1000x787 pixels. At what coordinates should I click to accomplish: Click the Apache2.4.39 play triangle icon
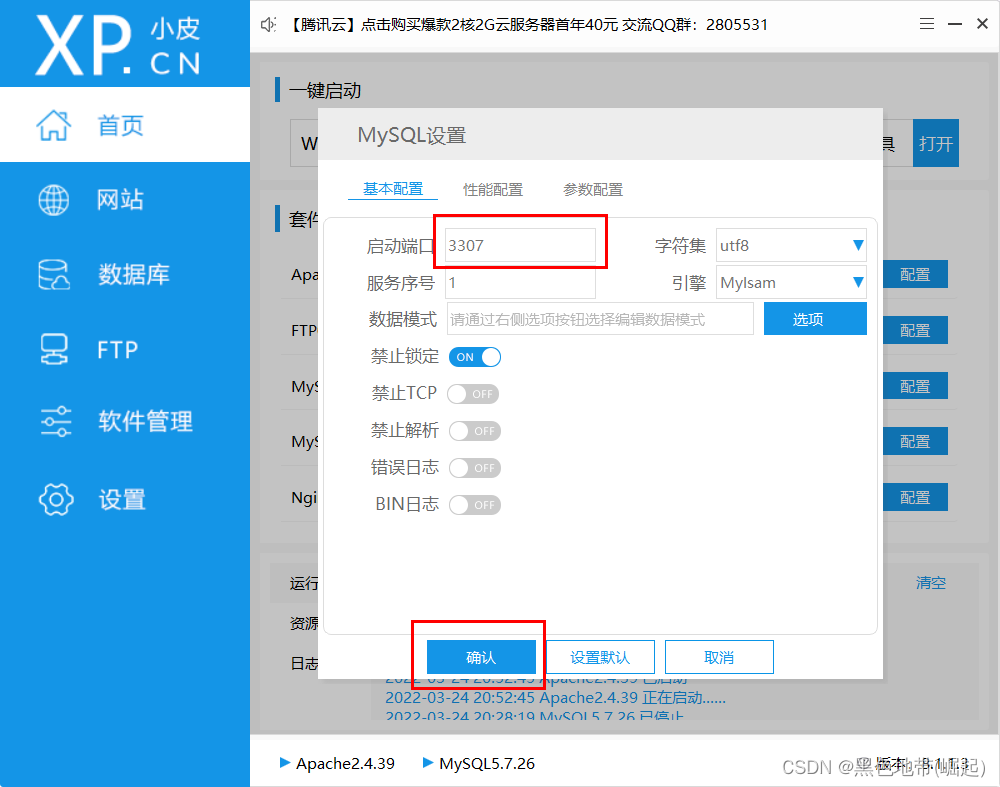(285, 762)
